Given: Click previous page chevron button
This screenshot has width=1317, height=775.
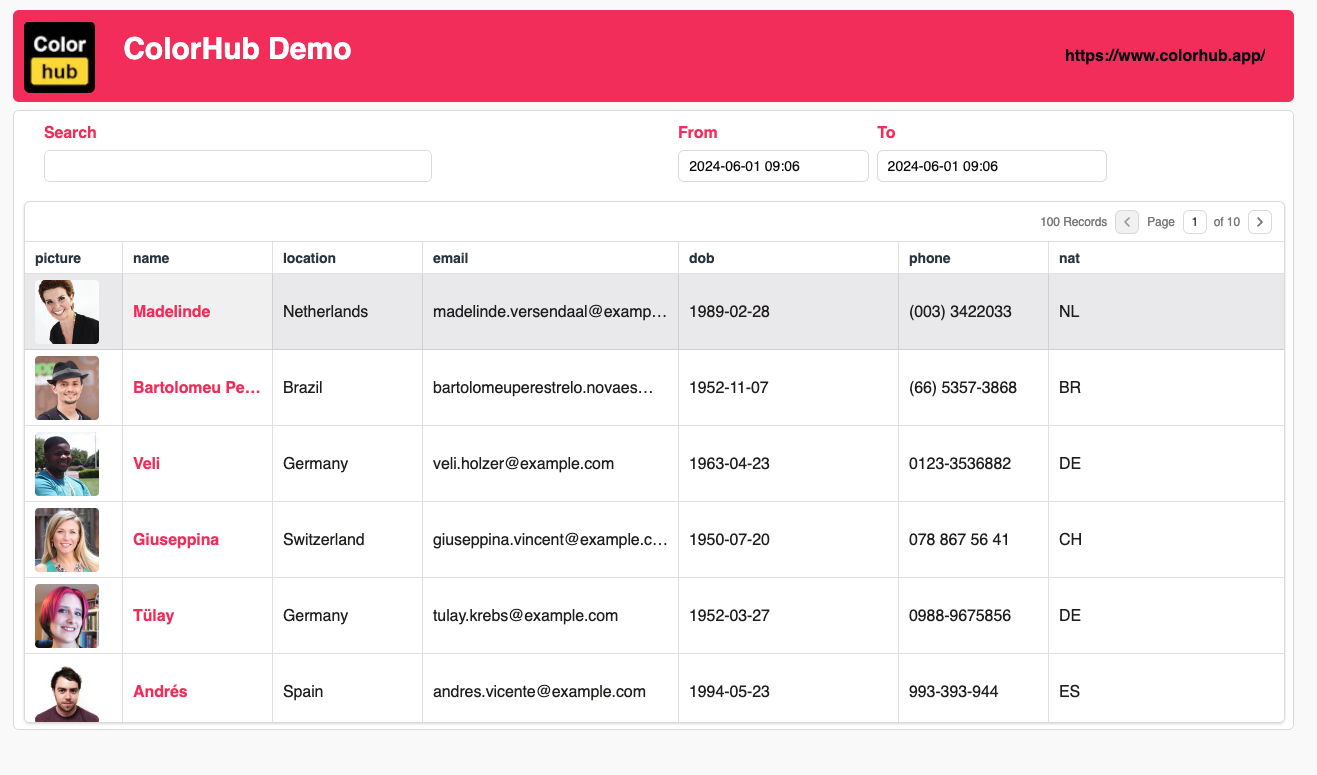Looking at the screenshot, I should (1127, 222).
